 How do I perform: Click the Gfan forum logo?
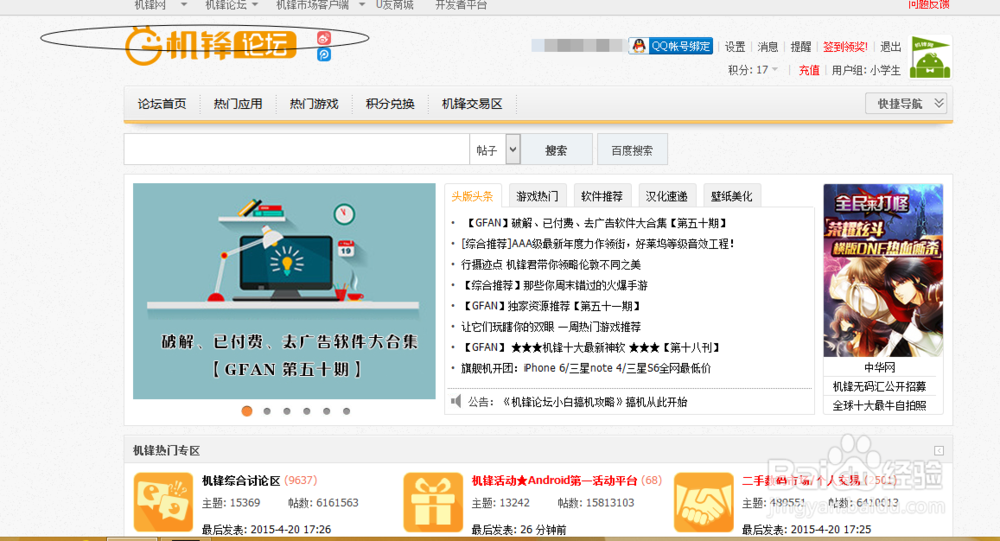point(211,45)
